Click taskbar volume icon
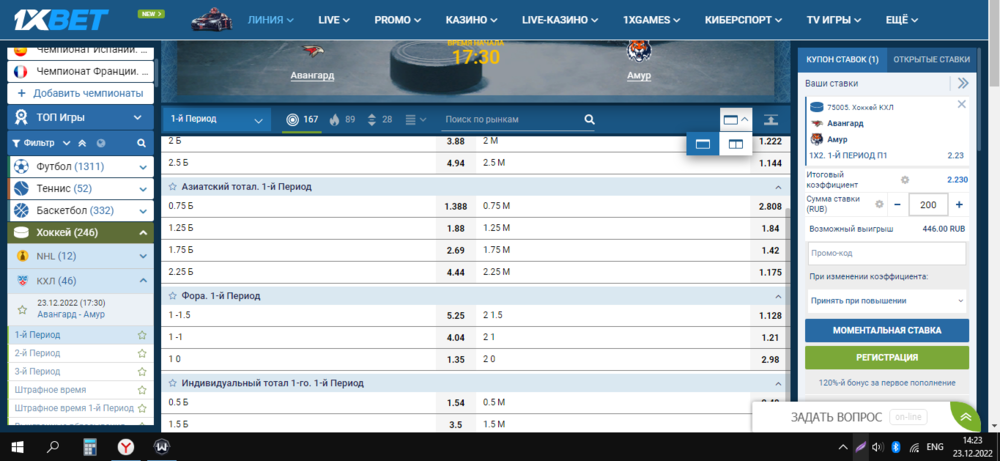Viewport: 1000px width, 461px height. tap(878, 447)
